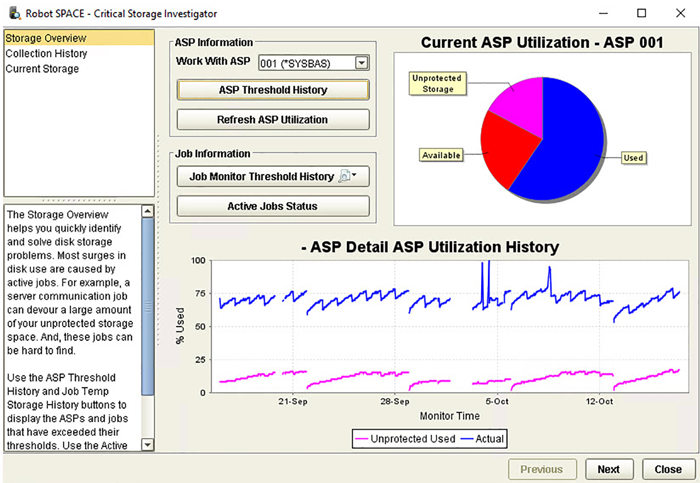Click the Unprotected Storage pie label
Screen dimensions: 700x483
[x=438, y=83]
